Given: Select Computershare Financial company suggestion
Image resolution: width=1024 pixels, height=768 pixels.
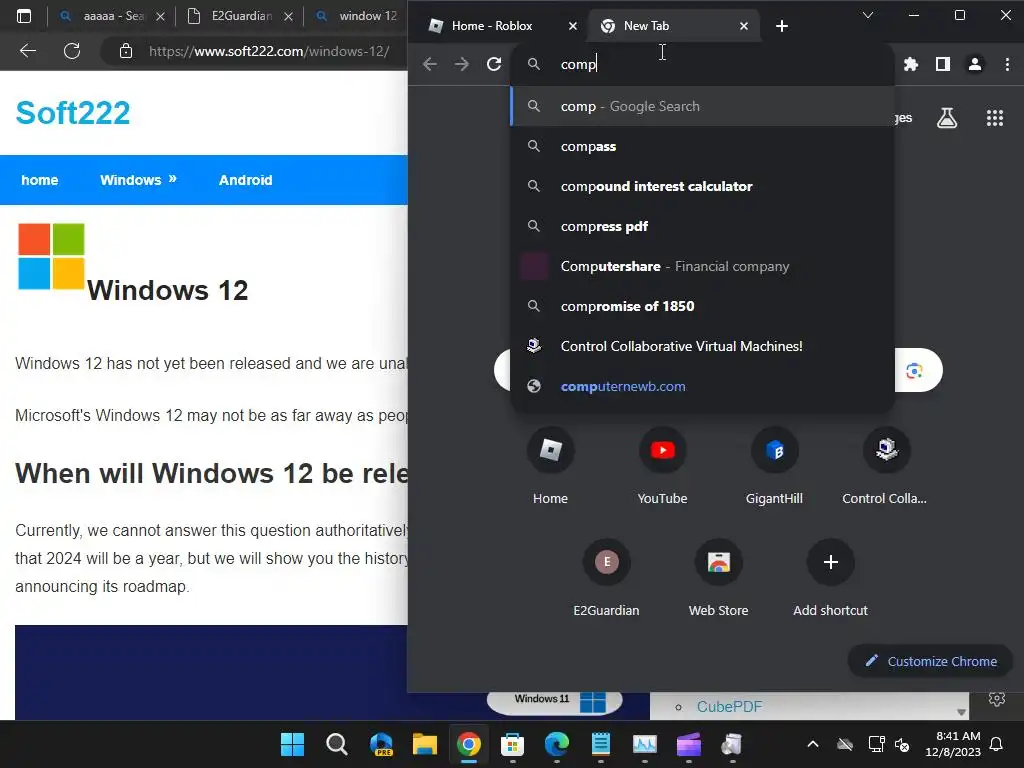Looking at the screenshot, I should click(702, 266).
